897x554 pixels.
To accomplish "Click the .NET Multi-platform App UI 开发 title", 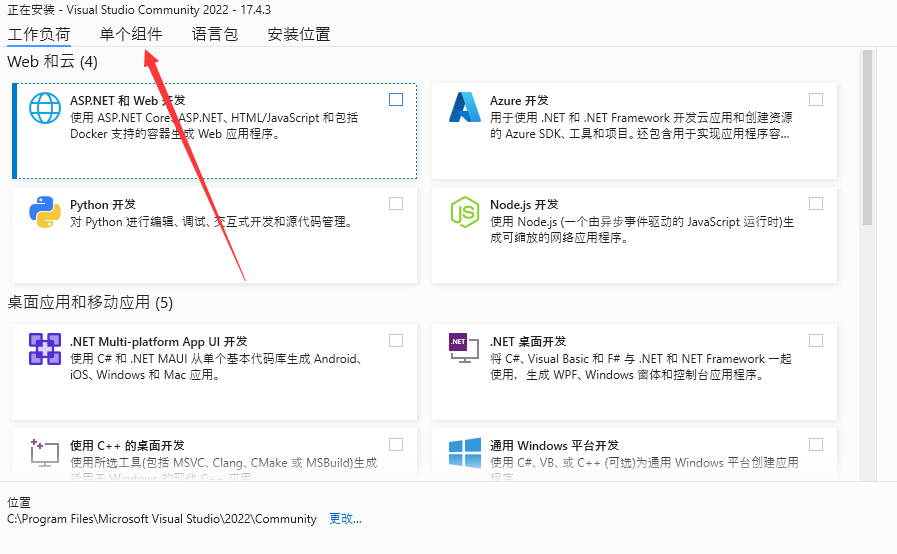I will pyautogui.click(x=158, y=342).
